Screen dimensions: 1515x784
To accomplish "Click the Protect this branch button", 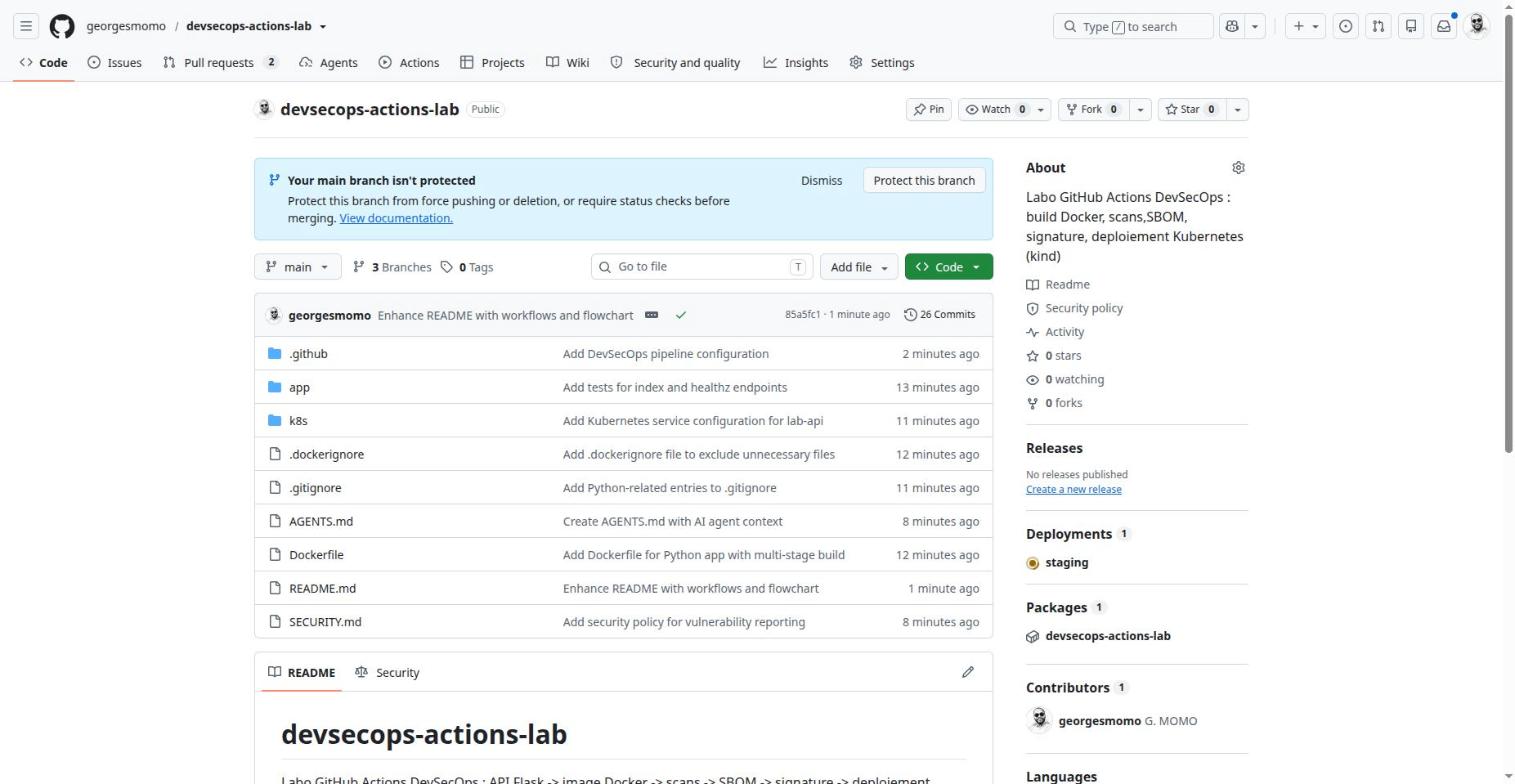I will (x=924, y=180).
